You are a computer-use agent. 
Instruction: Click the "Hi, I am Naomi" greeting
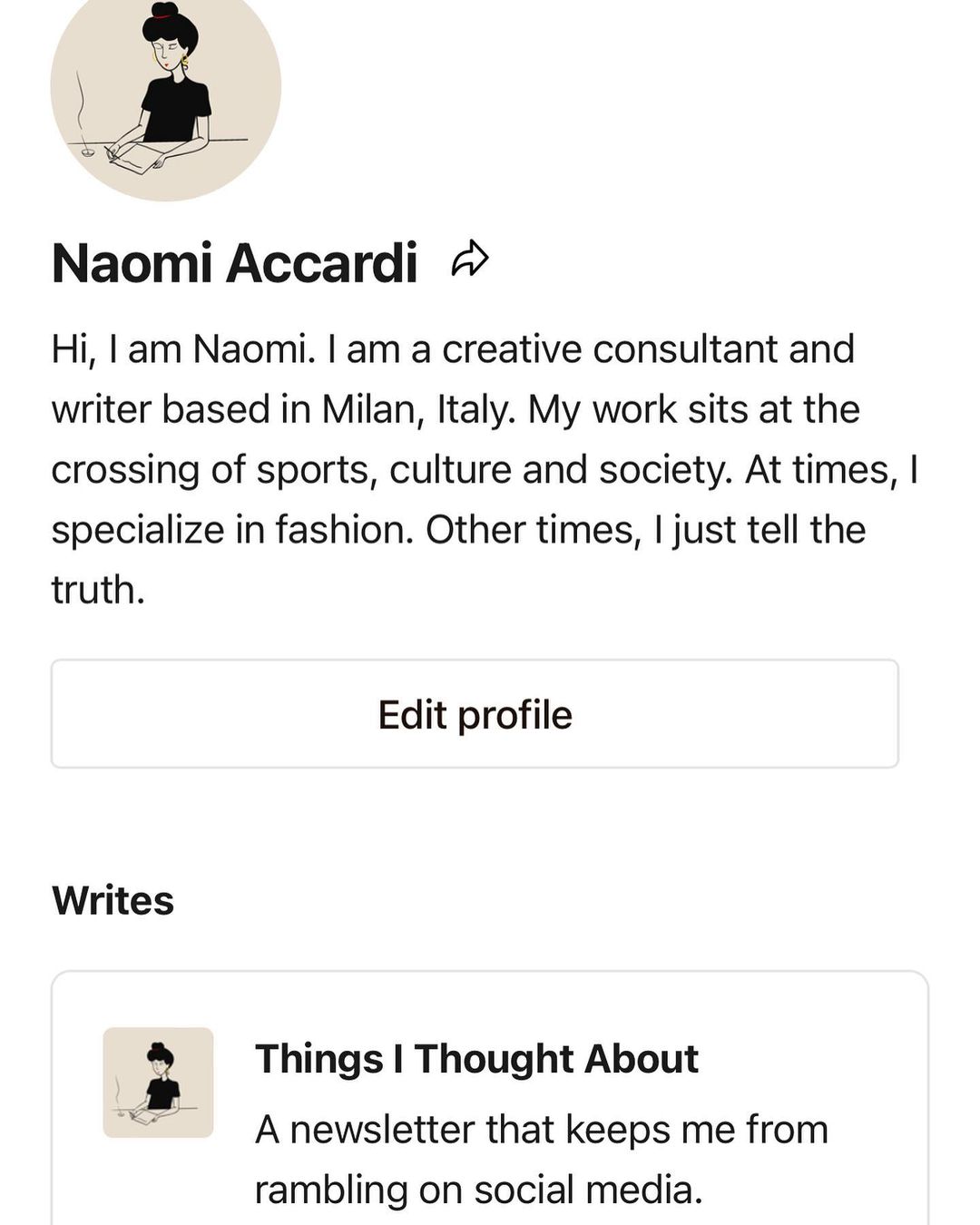pos(183,349)
